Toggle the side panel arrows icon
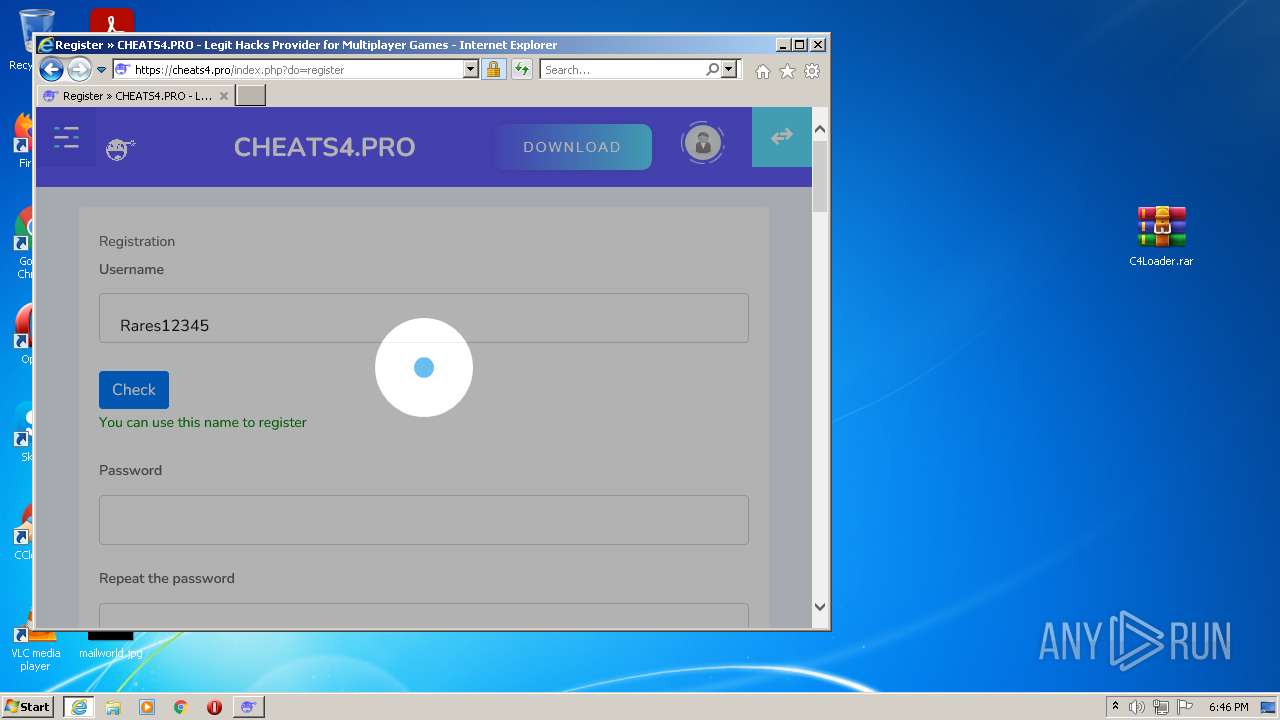The image size is (1280, 720). point(782,137)
